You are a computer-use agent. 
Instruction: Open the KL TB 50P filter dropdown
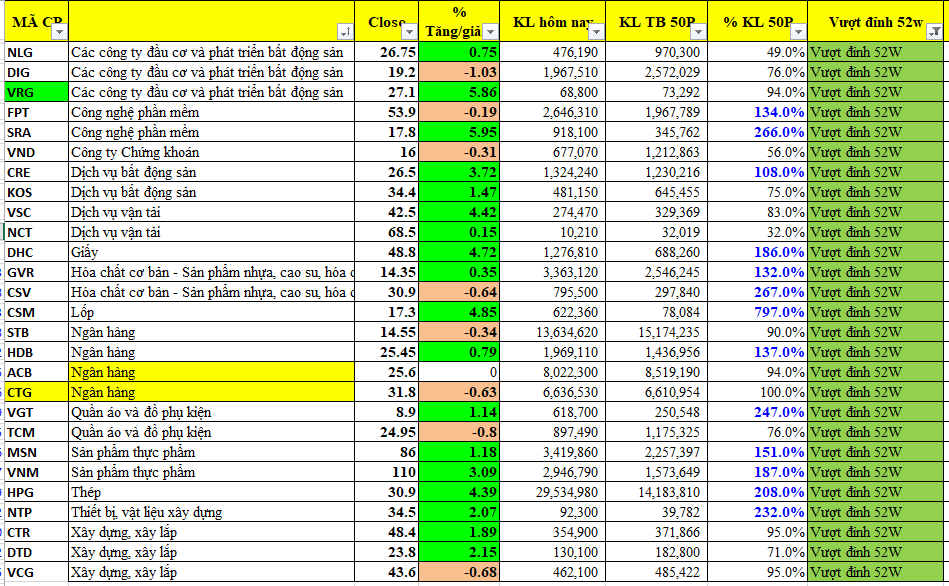coord(699,32)
